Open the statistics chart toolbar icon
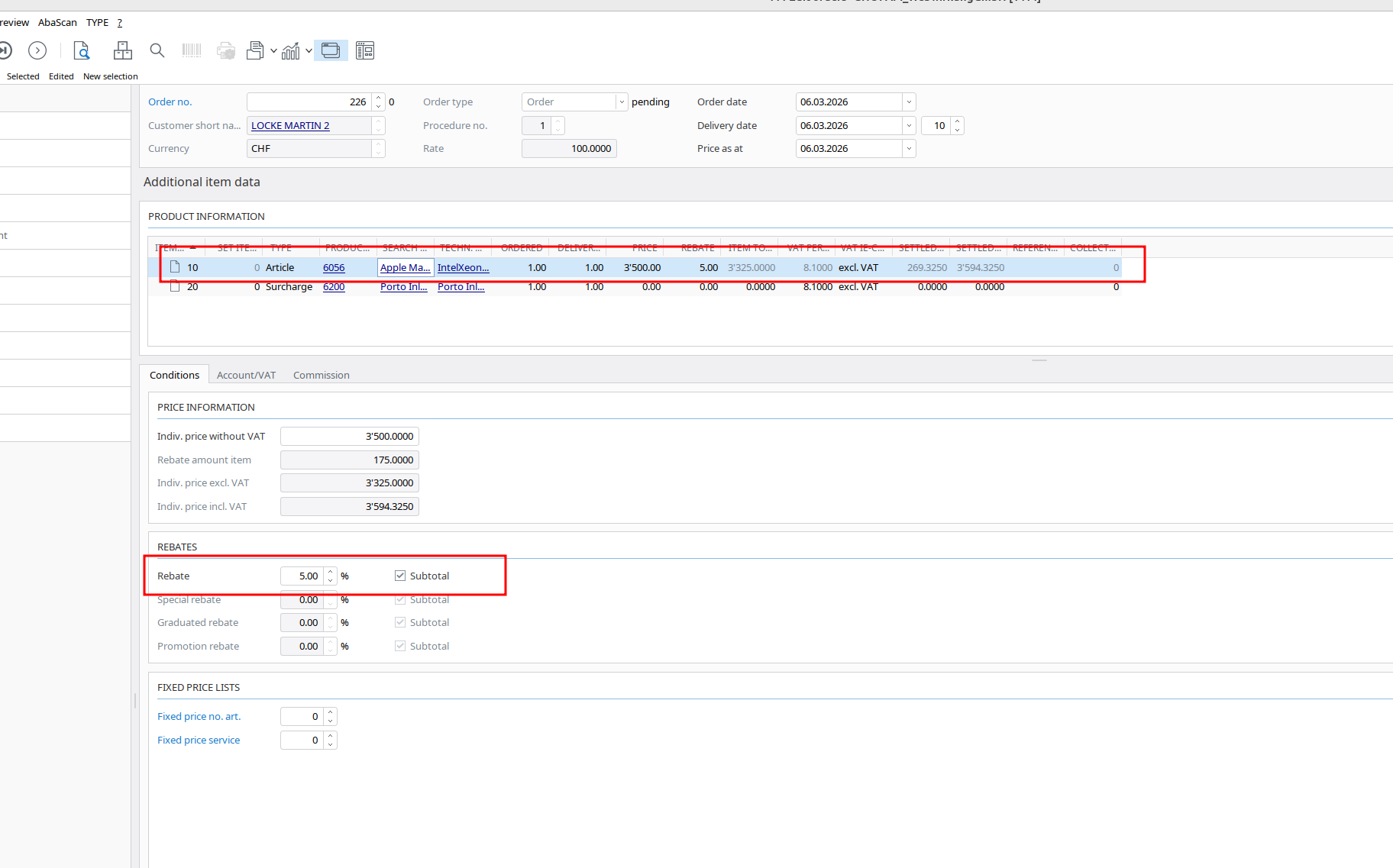This screenshot has height=868, width=1393. pyautogui.click(x=290, y=51)
